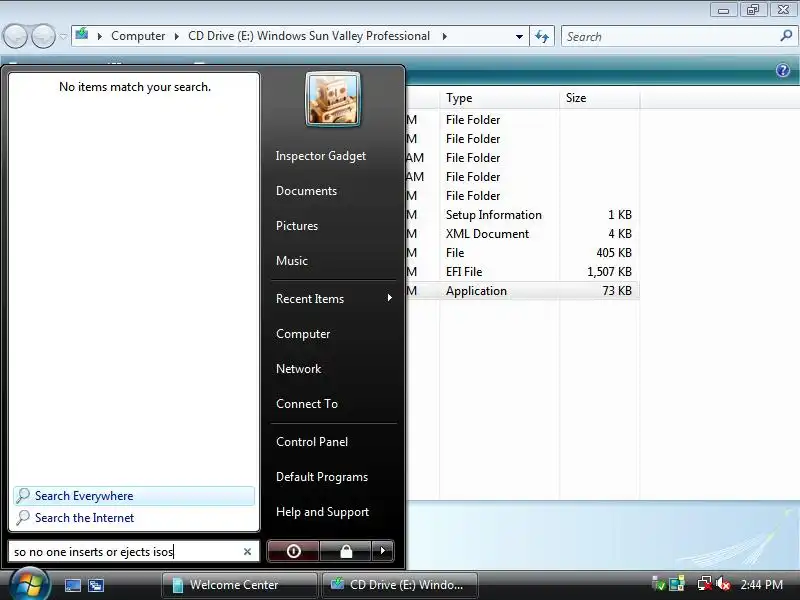
Task: Switch to Welcome Center taskbar button
Action: pos(239,585)
